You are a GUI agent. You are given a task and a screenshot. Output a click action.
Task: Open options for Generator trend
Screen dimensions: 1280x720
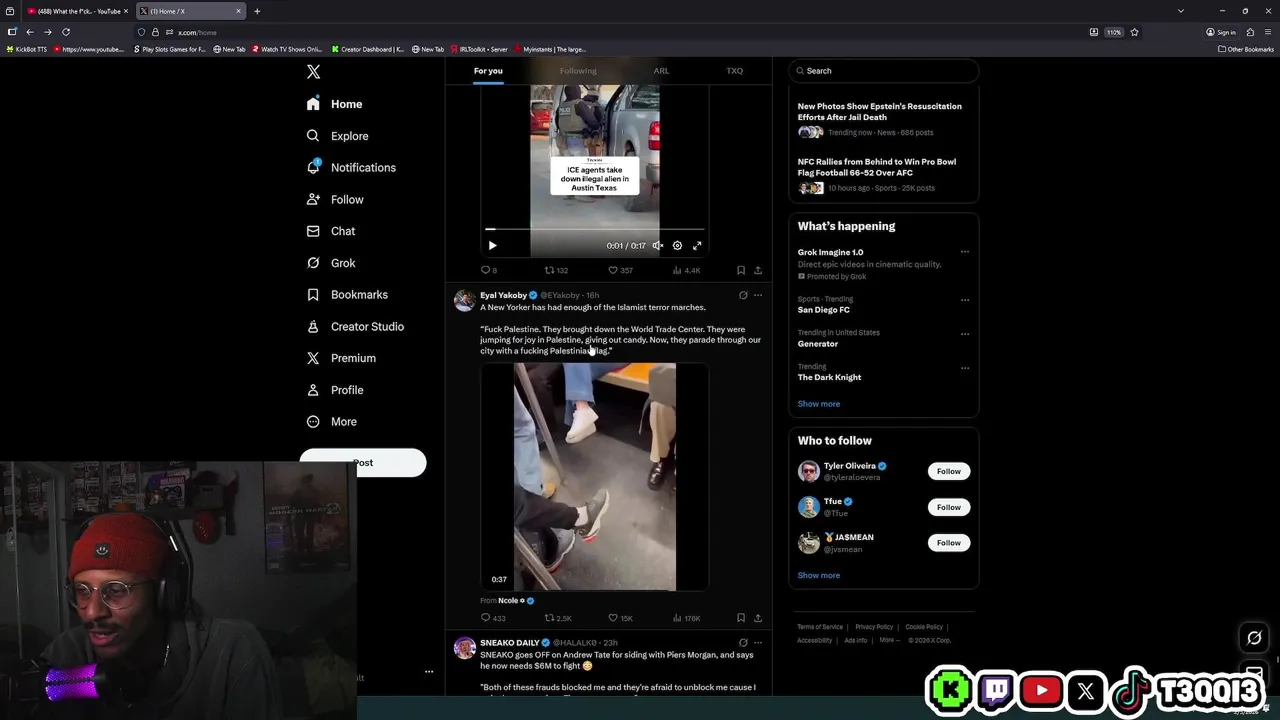click(x=965, y=334)
